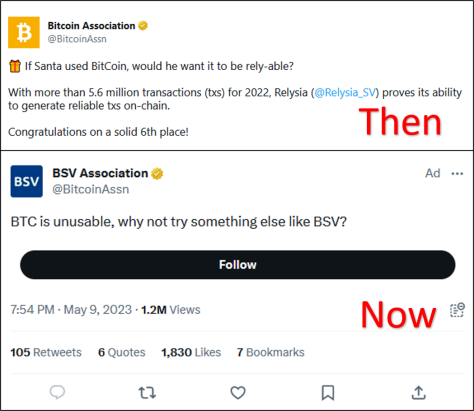Open the 1,830 Likes list
Screen dimensions: 474x411
[x=191, y=352]
